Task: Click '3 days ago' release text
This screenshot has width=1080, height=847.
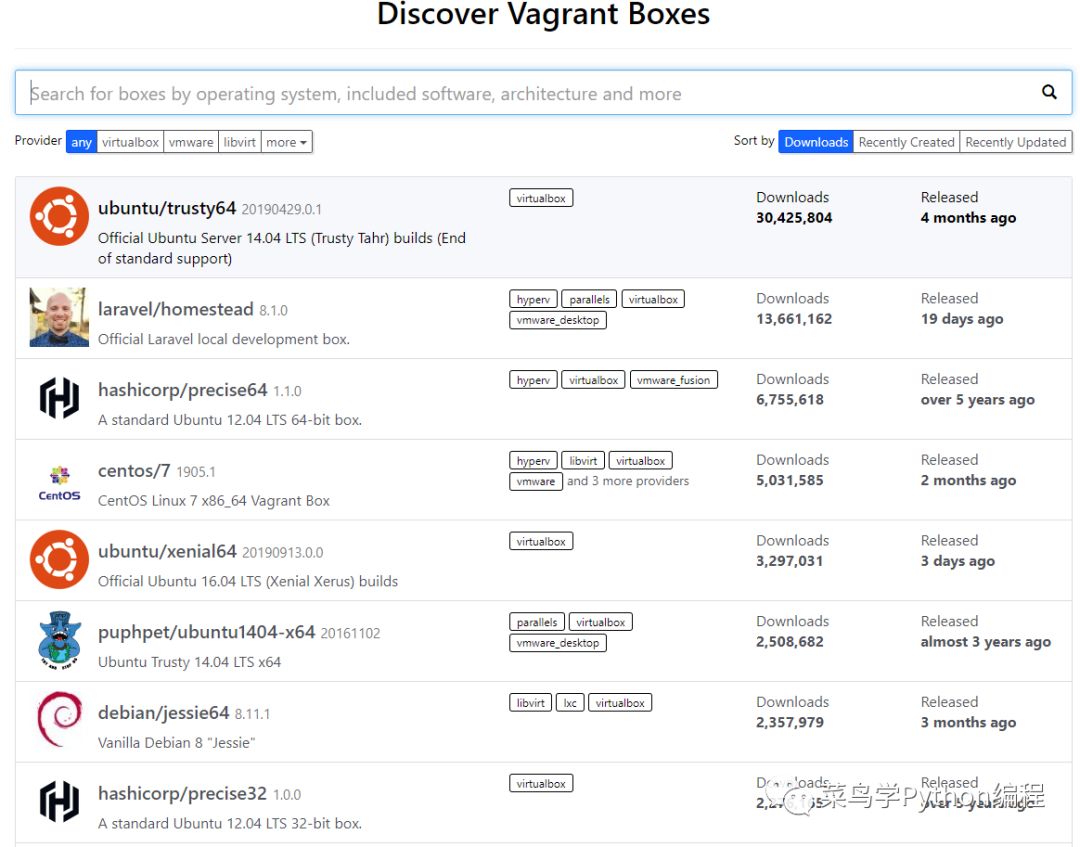Action: tap(957, 561)
